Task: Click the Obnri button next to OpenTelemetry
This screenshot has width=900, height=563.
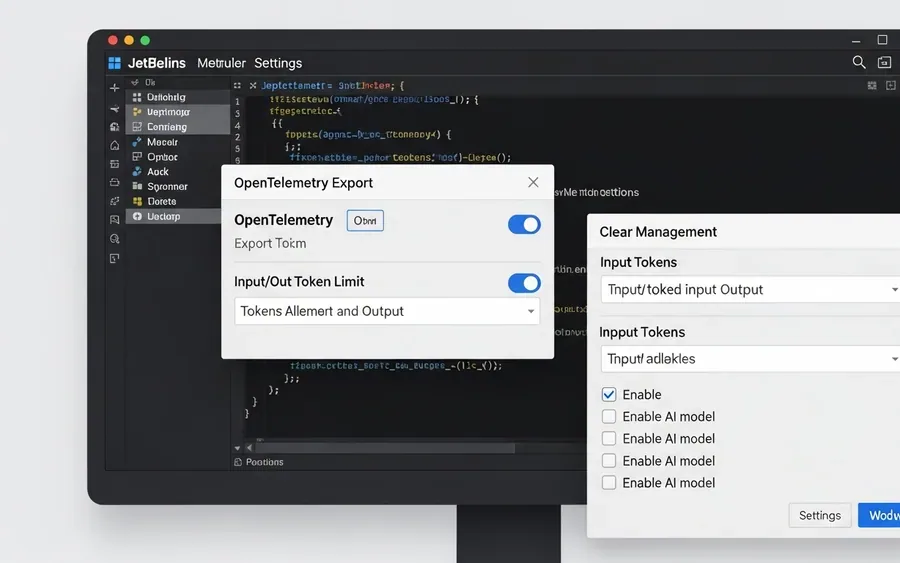Action: click(x=365, y=221)
